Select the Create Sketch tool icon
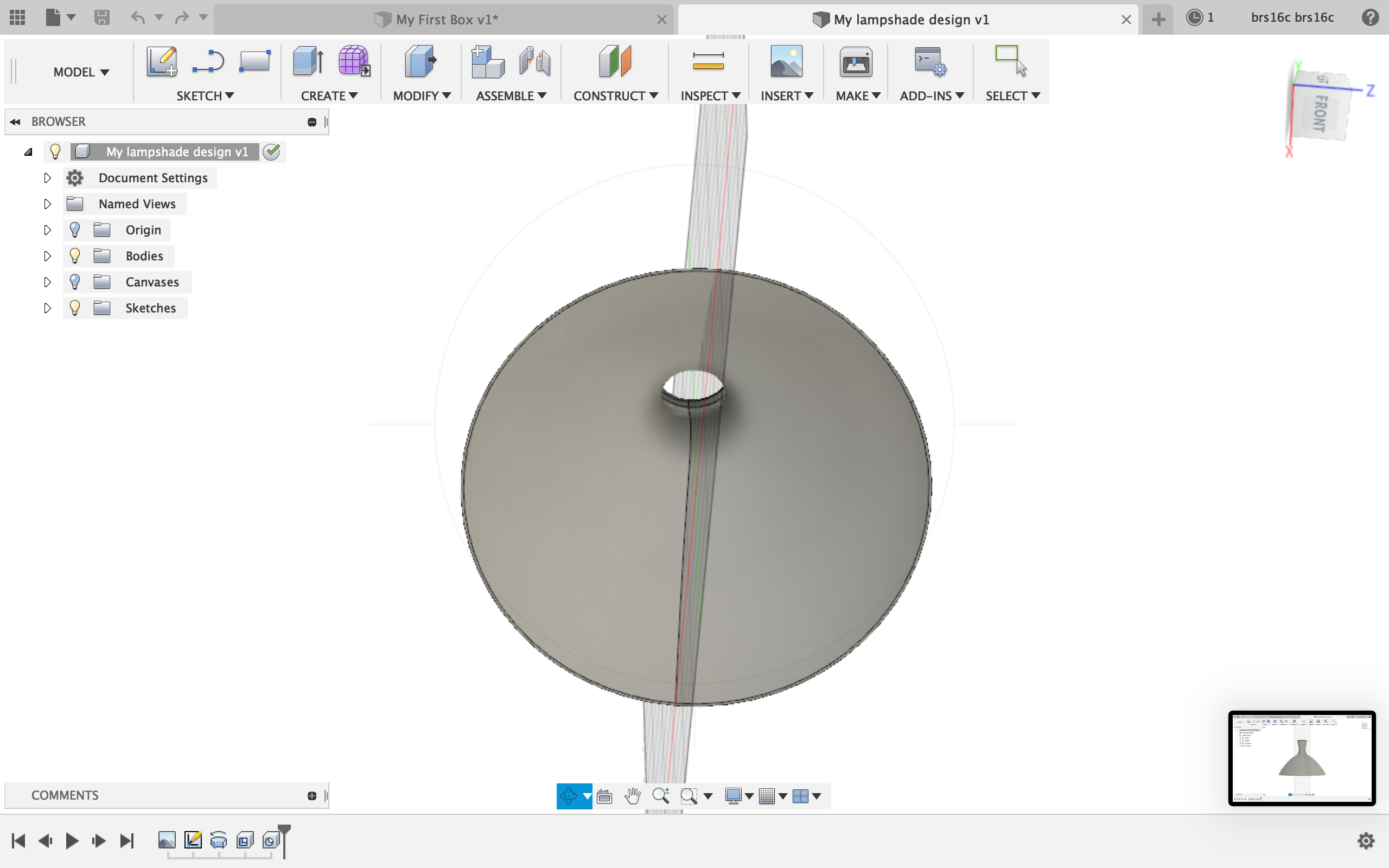1389x868 pixels. (161, 61)
